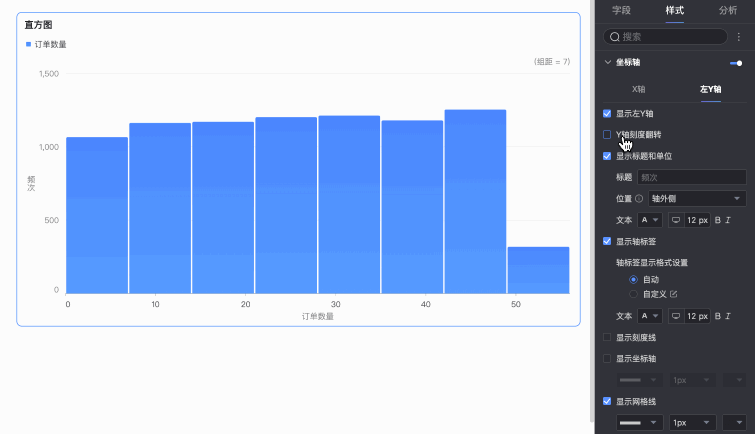755x434 pixels.
Task: Click the search magnifier icon
Action: click(614, 37)
